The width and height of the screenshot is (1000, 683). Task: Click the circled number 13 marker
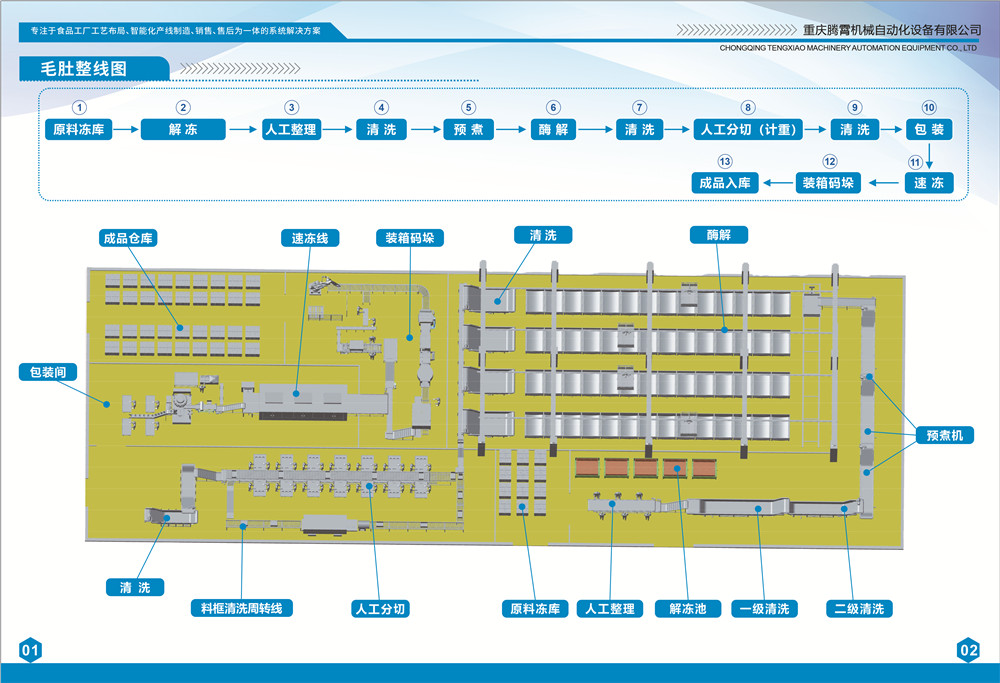(x=725, y=162)
